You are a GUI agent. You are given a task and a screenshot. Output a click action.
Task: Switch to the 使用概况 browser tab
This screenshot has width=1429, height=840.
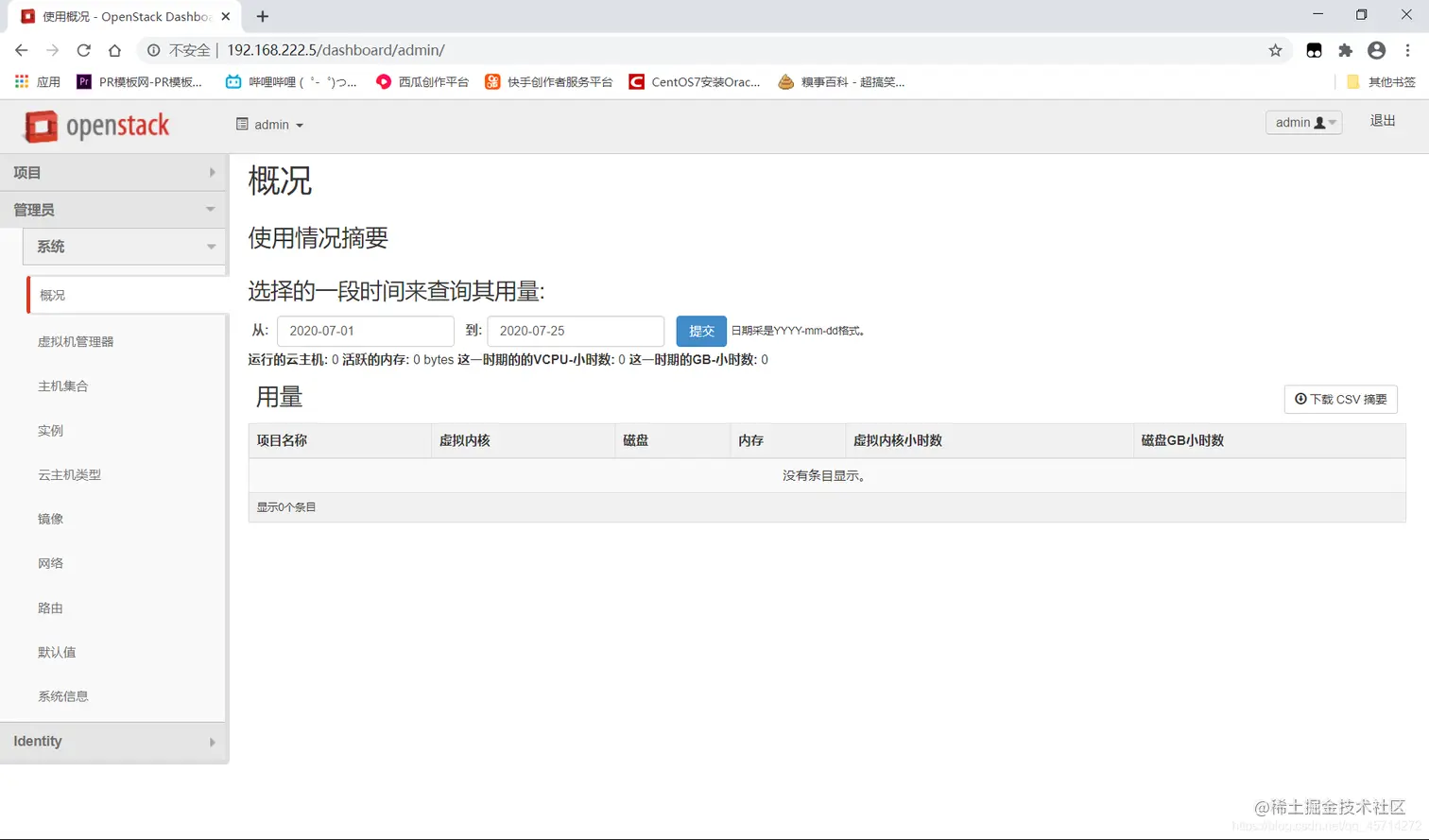[x=113, y=15]
